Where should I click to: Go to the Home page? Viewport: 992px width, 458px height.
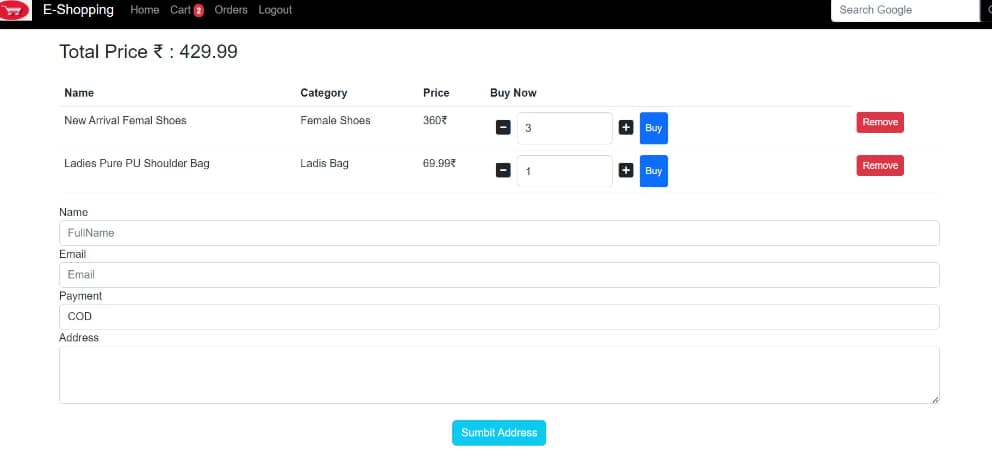tap(144, 10)
